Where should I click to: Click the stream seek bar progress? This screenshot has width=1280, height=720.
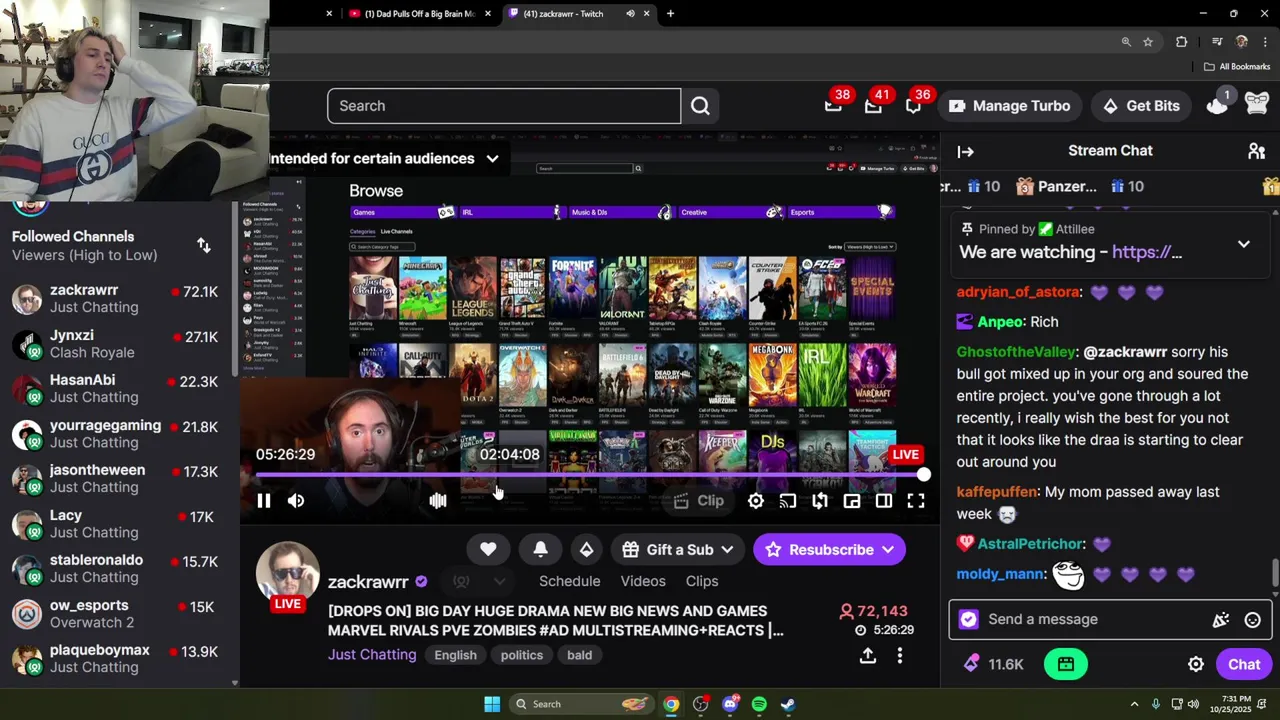588,476
